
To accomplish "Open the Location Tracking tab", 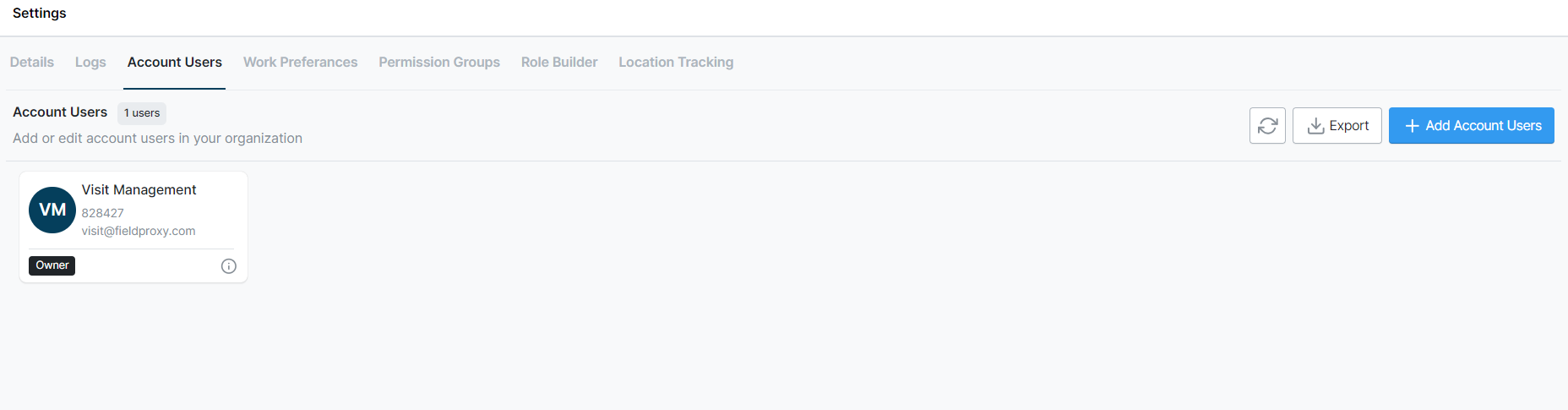I will tap(676, 63).
